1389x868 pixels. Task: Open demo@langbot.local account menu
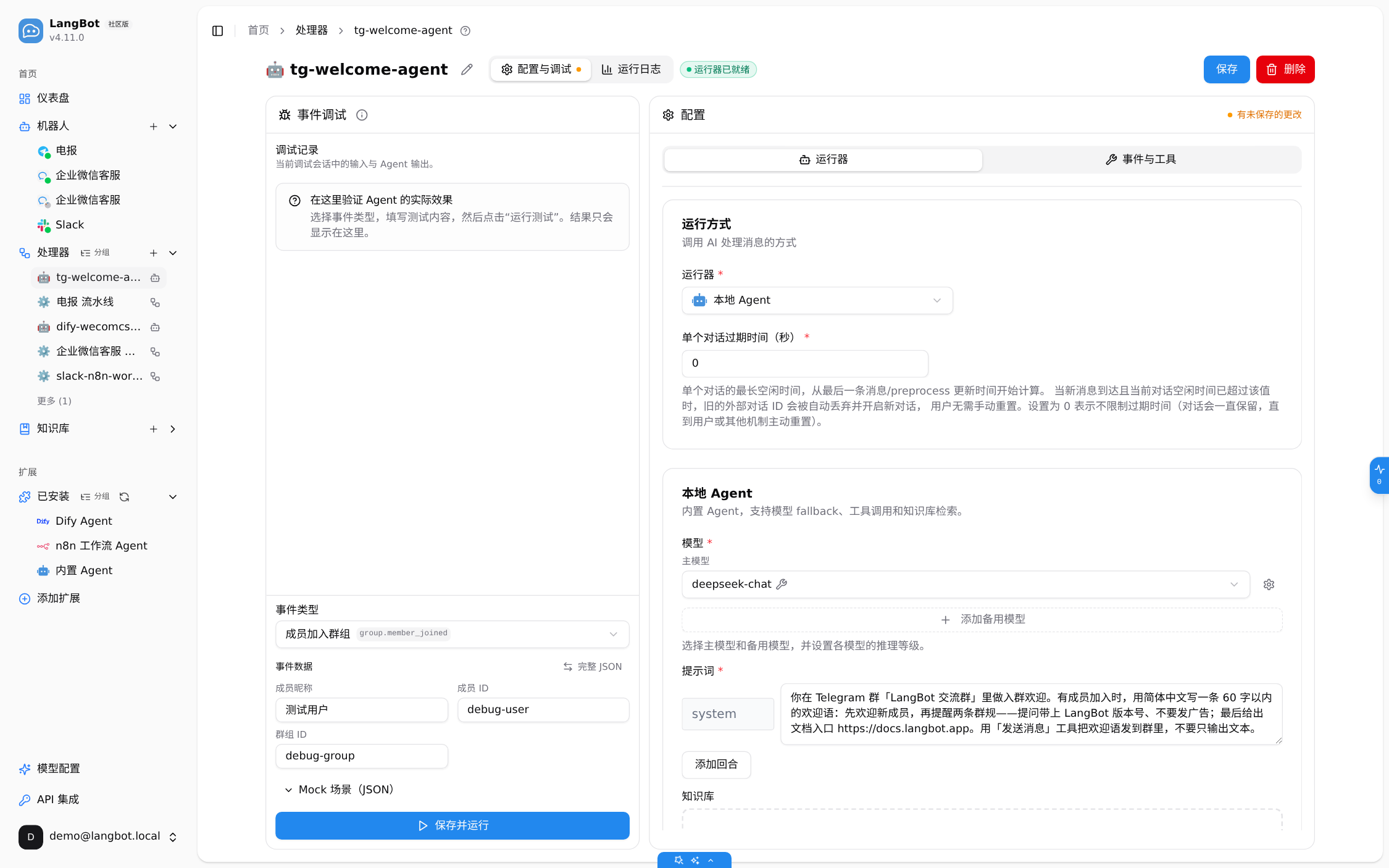(x=99, y=837)
